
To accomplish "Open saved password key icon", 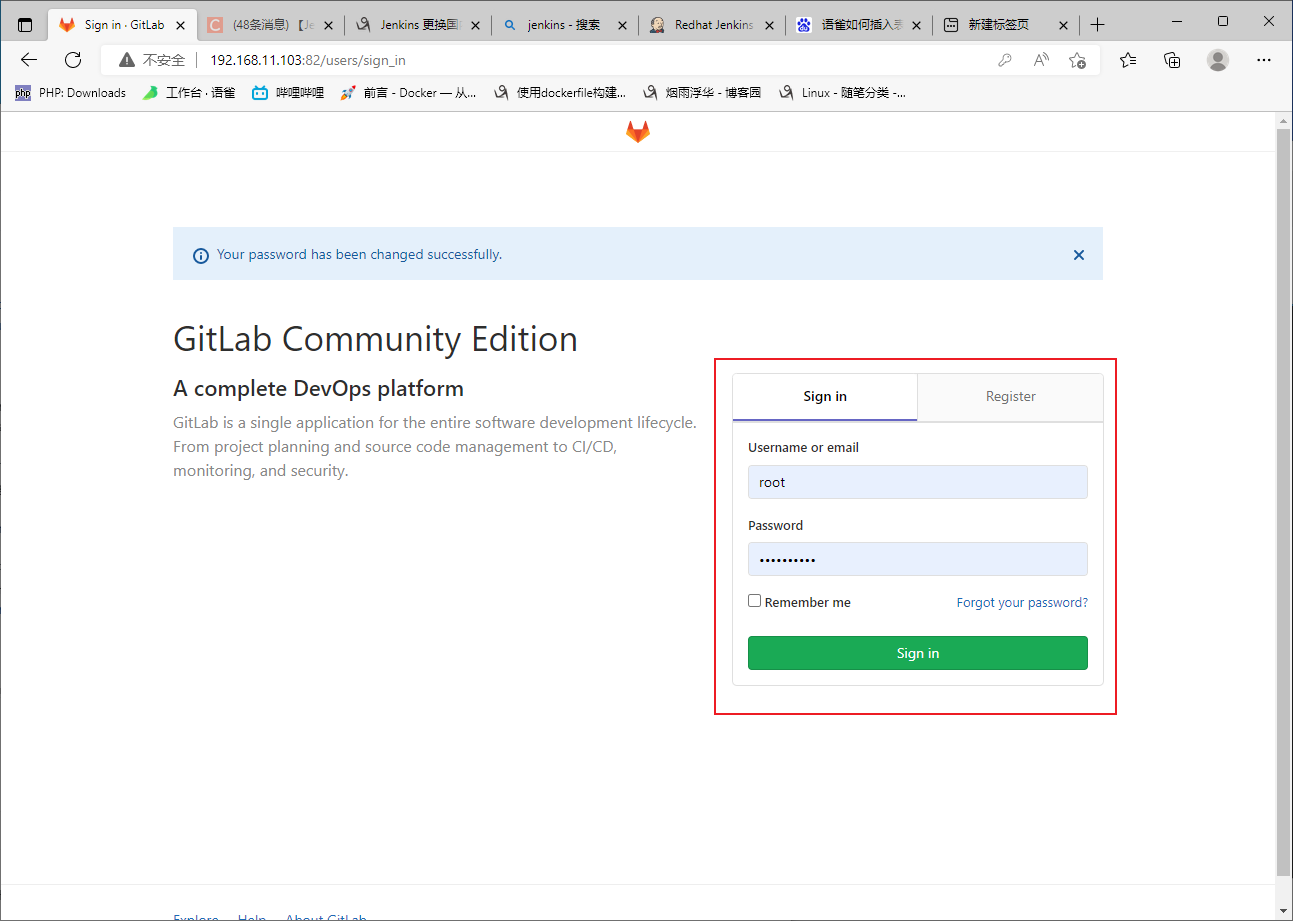I will (1005, 60).
